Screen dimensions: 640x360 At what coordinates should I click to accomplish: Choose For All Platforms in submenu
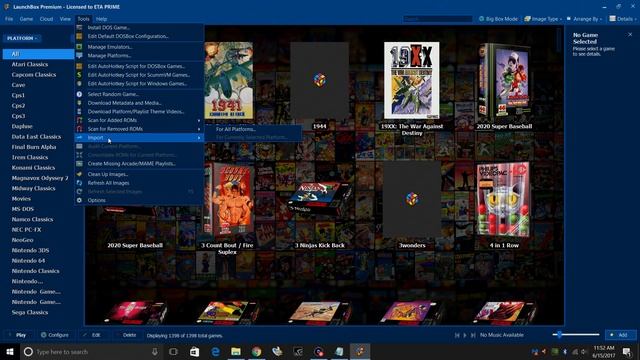[x=253, y=129]
